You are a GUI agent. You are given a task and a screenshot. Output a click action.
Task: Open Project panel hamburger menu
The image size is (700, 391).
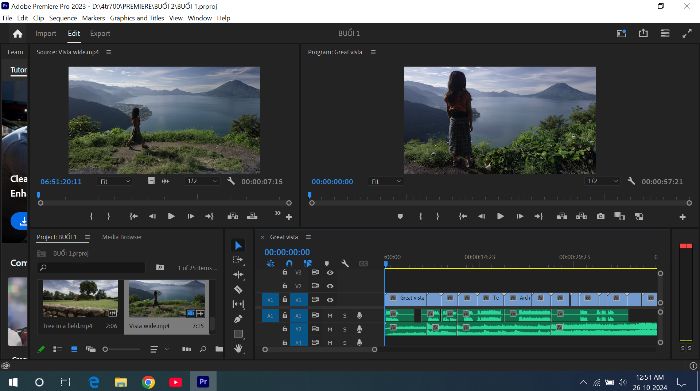click(x=88, y=237)
